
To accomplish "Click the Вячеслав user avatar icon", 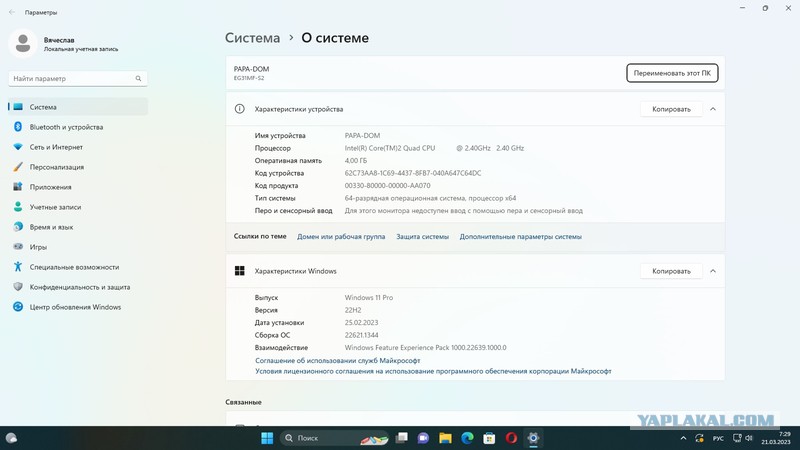I will [x=23, y=43].
